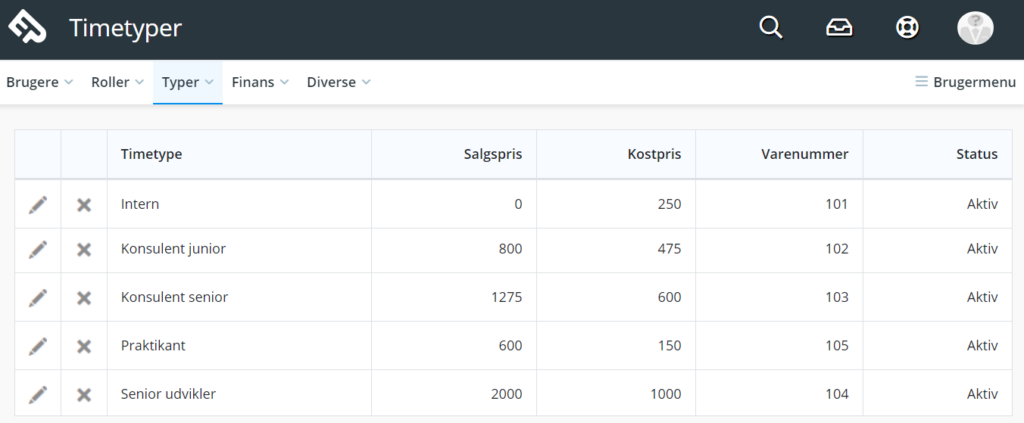Expand the Finans dropdown menu
Viewport: 1024px width, 423px height.
click(260, 82)
